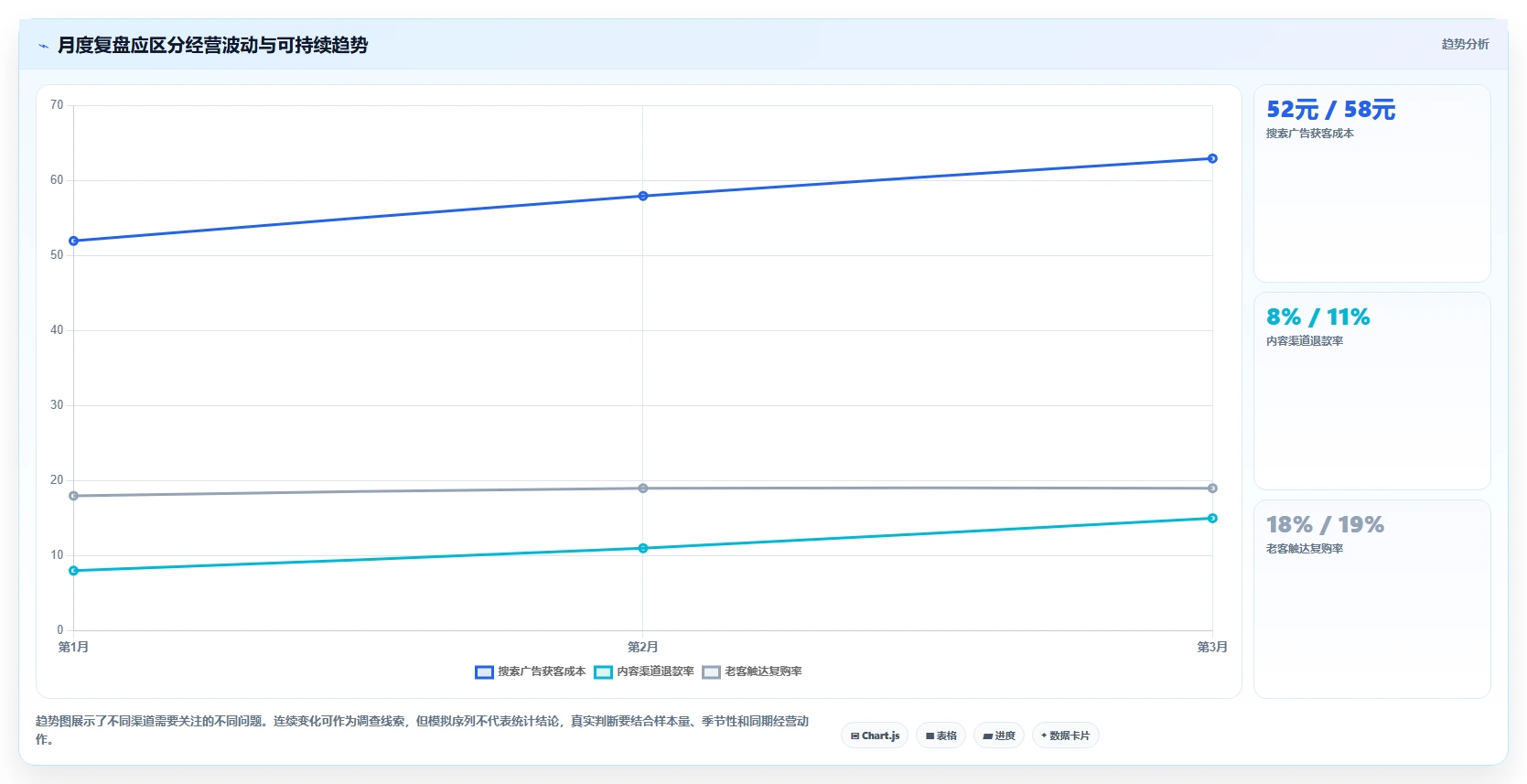Image resolution: width=1527 pixels, height=784 pixels.
Task: Open the 数据卡片 chip
Action: 1065,736
